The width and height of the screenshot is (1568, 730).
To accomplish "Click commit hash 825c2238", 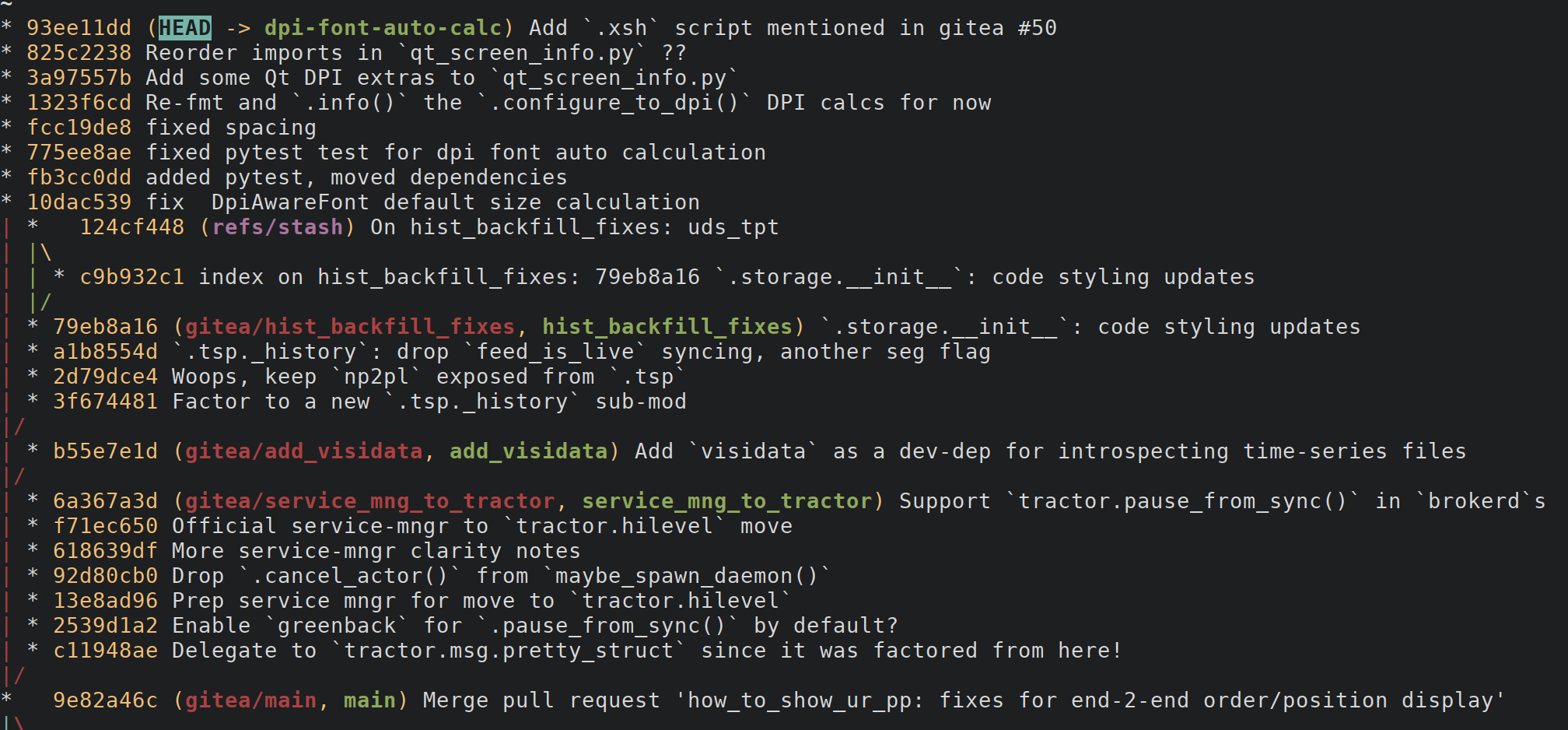I will pos(79,53).
